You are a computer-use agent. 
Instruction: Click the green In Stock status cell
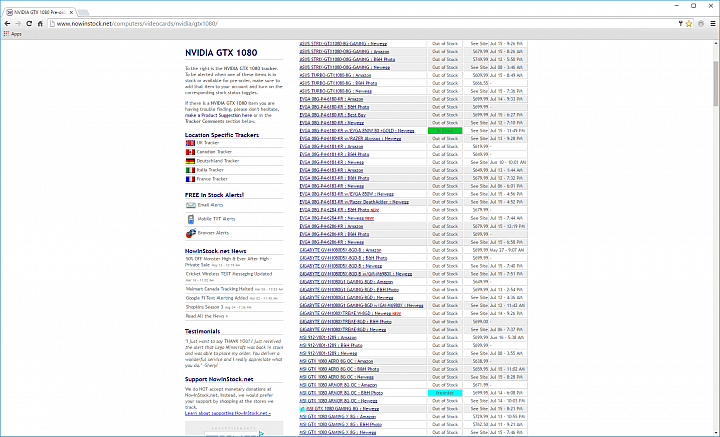(x=445, y=131)
